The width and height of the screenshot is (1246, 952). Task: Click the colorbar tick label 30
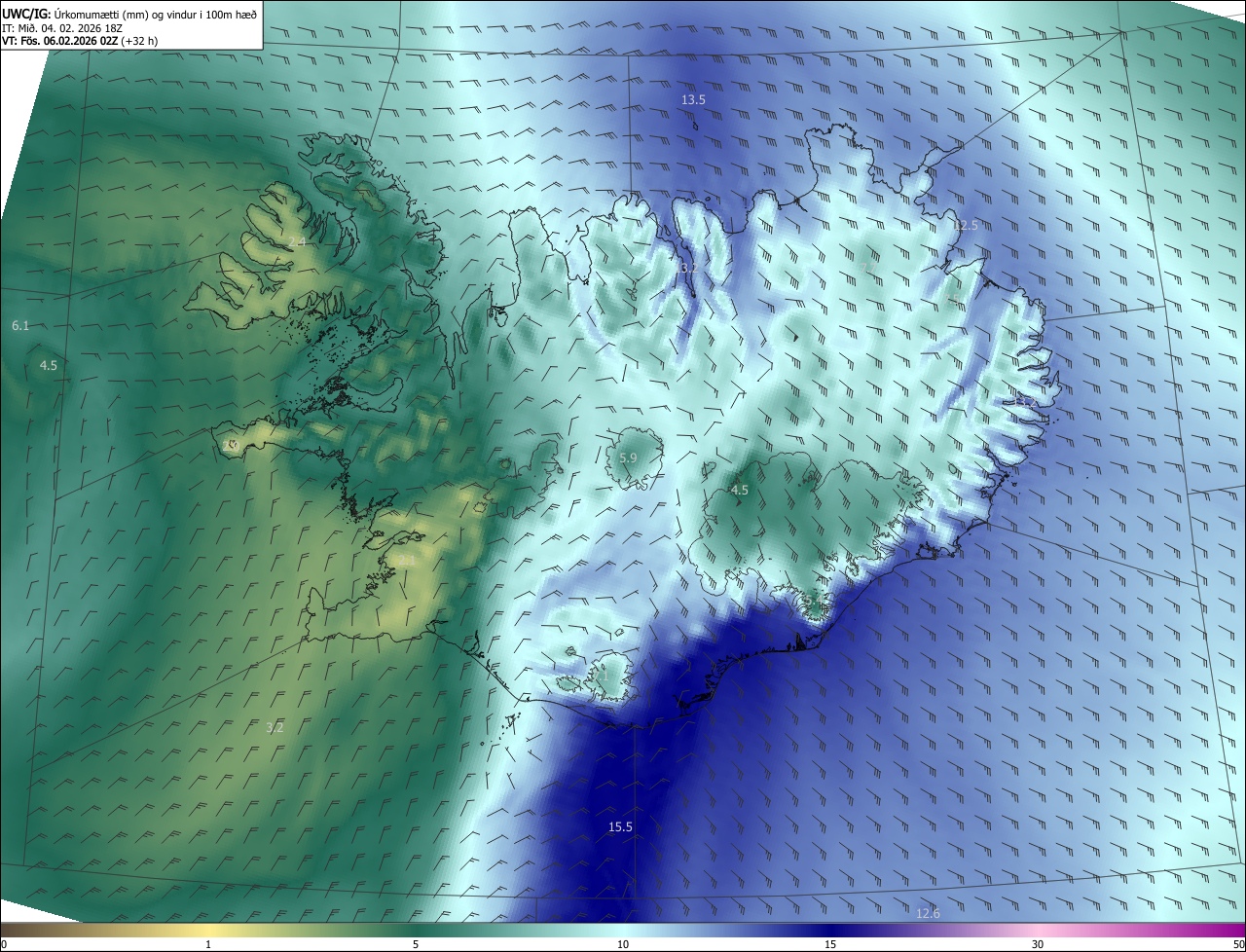tap(1038, 944)
